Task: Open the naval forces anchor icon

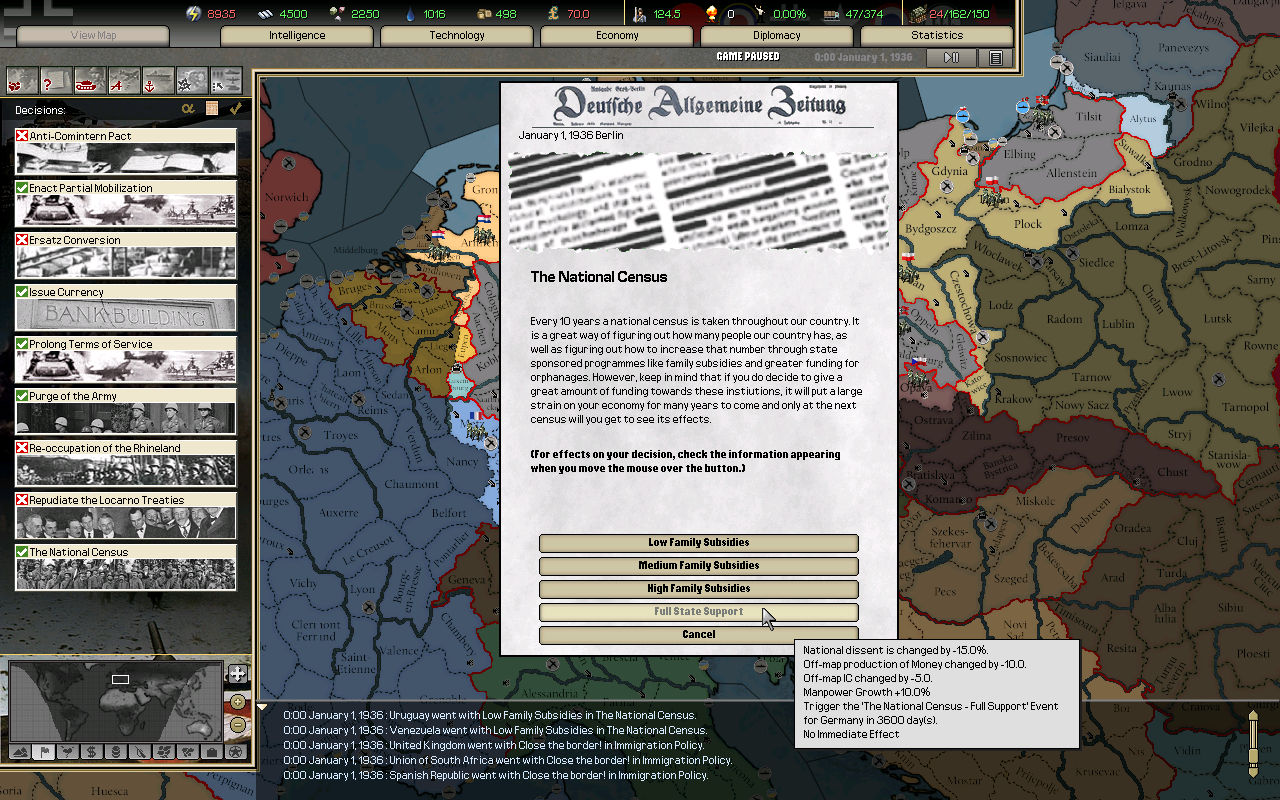Action: pyautogui.click(x=158, y=80)
